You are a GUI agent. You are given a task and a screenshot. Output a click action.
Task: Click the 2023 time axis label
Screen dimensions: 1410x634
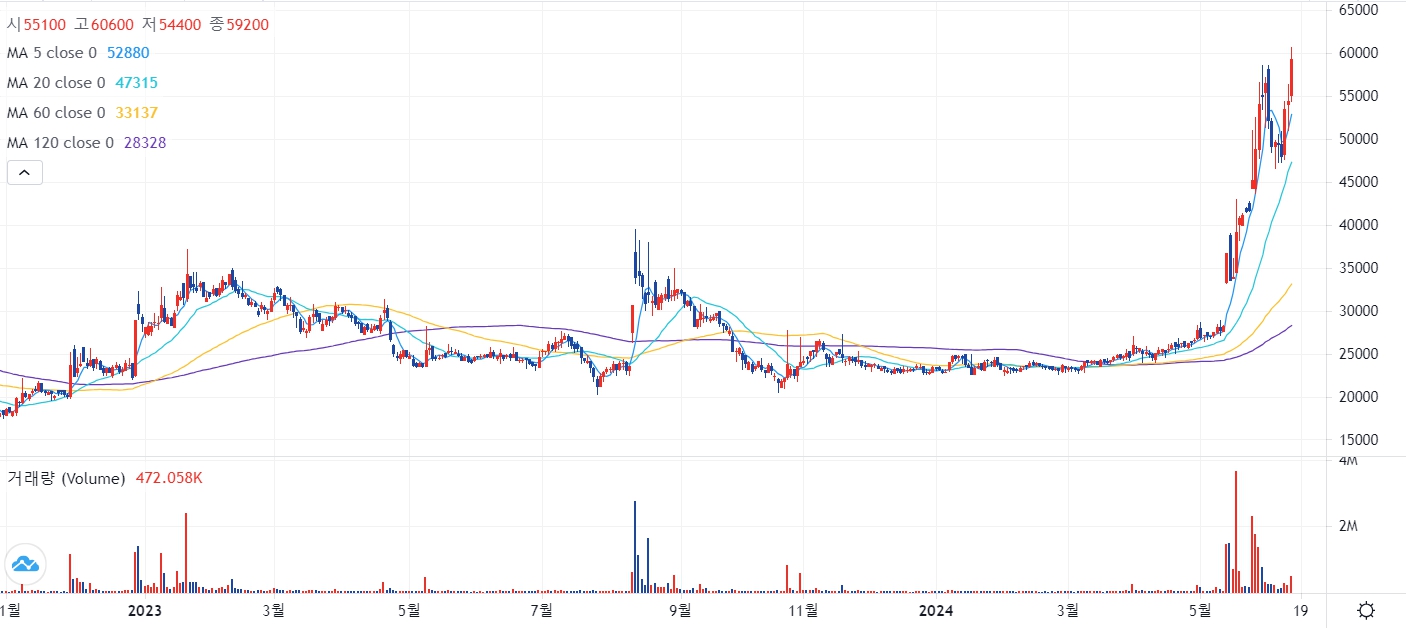[145, 609]
